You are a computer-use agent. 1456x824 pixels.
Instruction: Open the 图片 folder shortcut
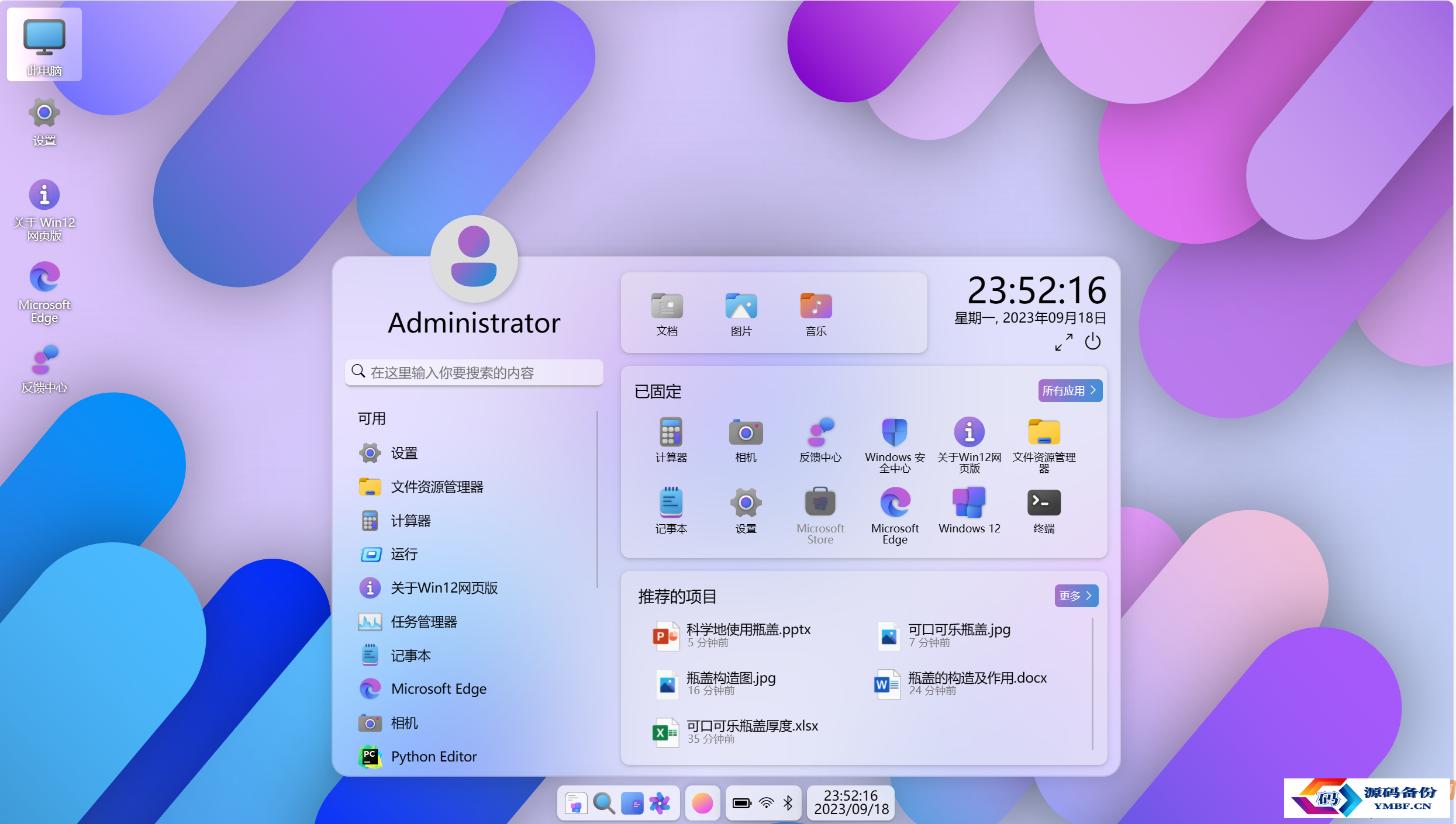point(741,314)
